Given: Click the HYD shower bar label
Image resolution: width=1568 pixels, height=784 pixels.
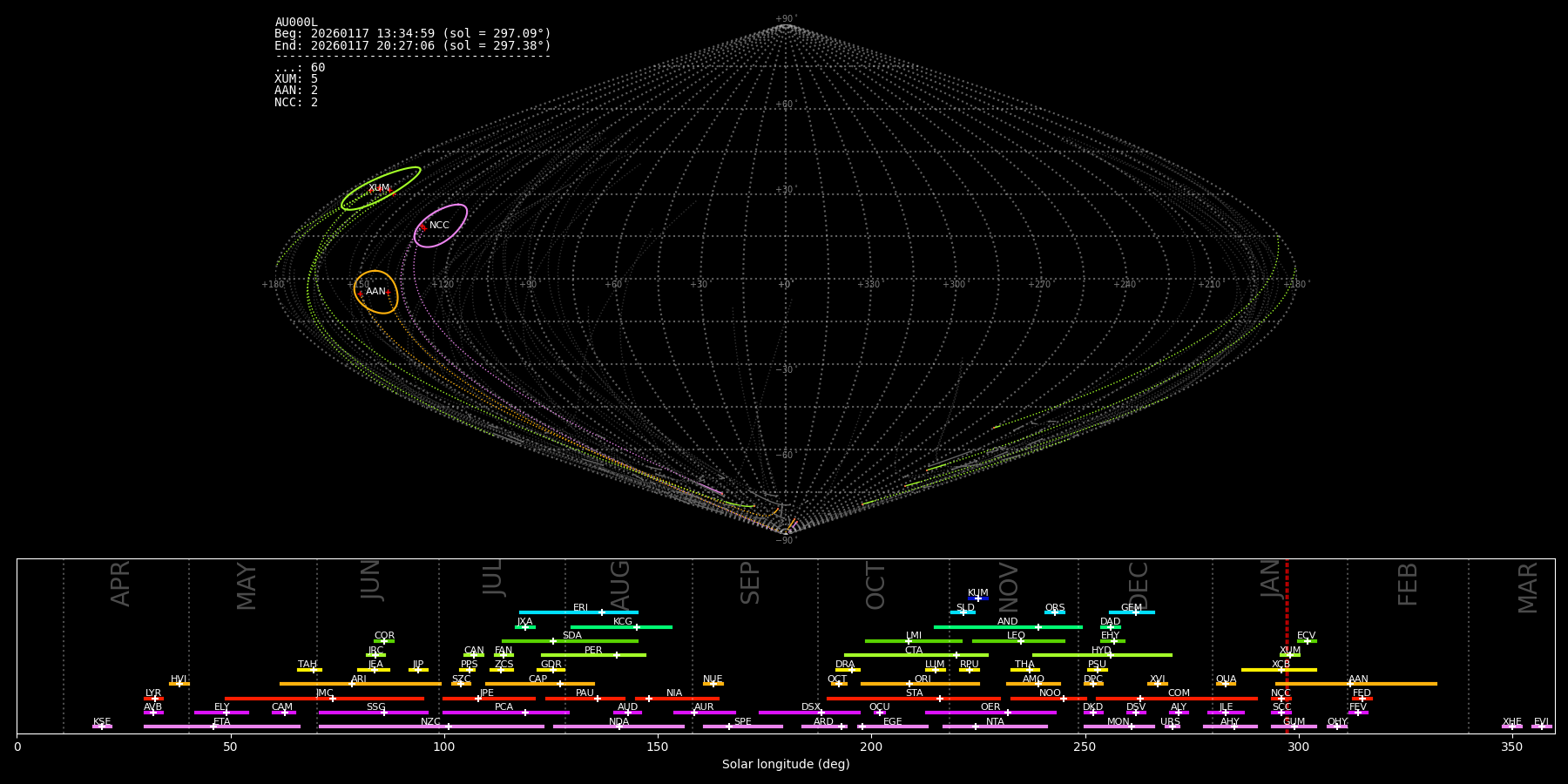Looking at the screenshot, I should pos(1102,651).
